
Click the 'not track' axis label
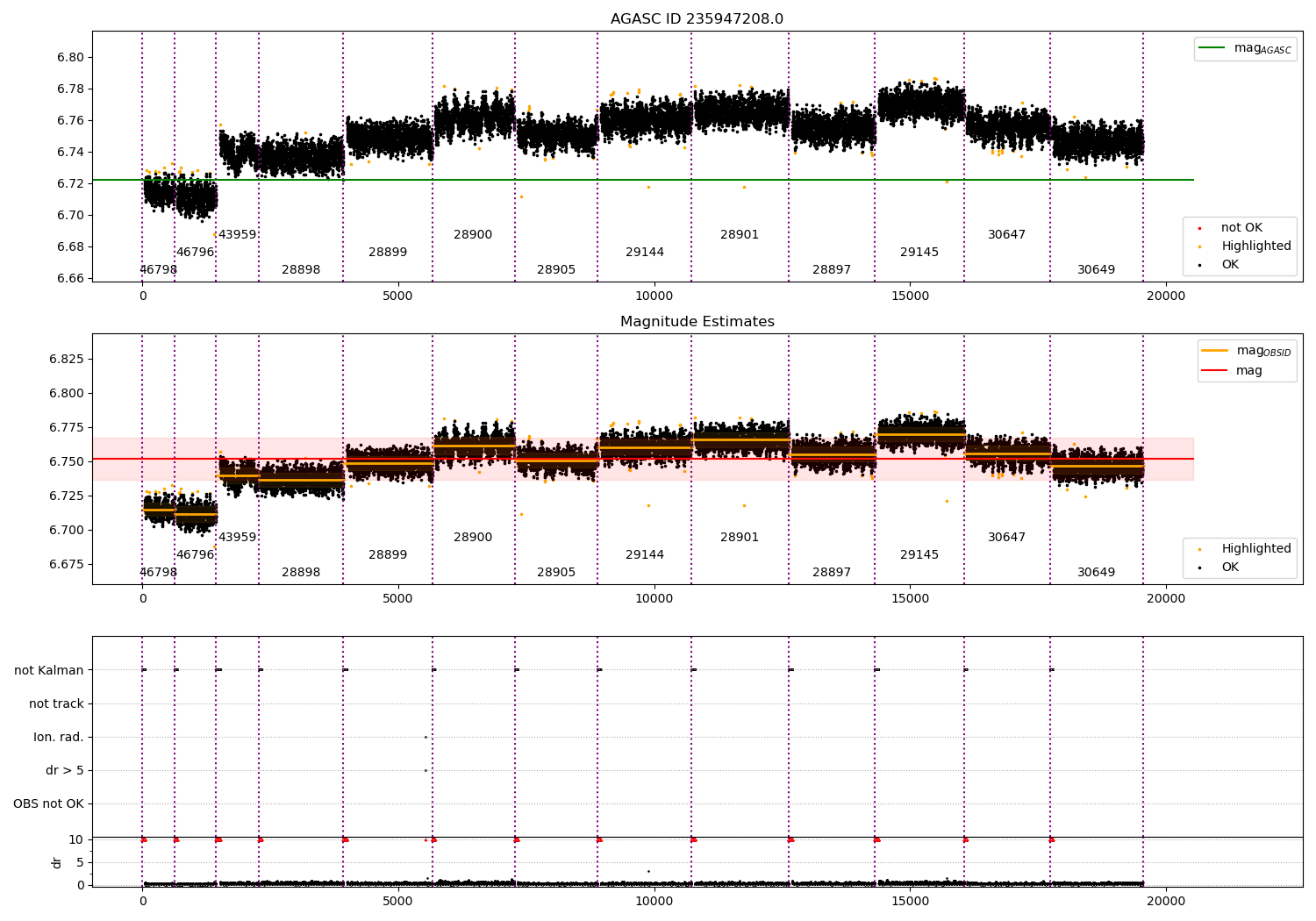(56, 703)
